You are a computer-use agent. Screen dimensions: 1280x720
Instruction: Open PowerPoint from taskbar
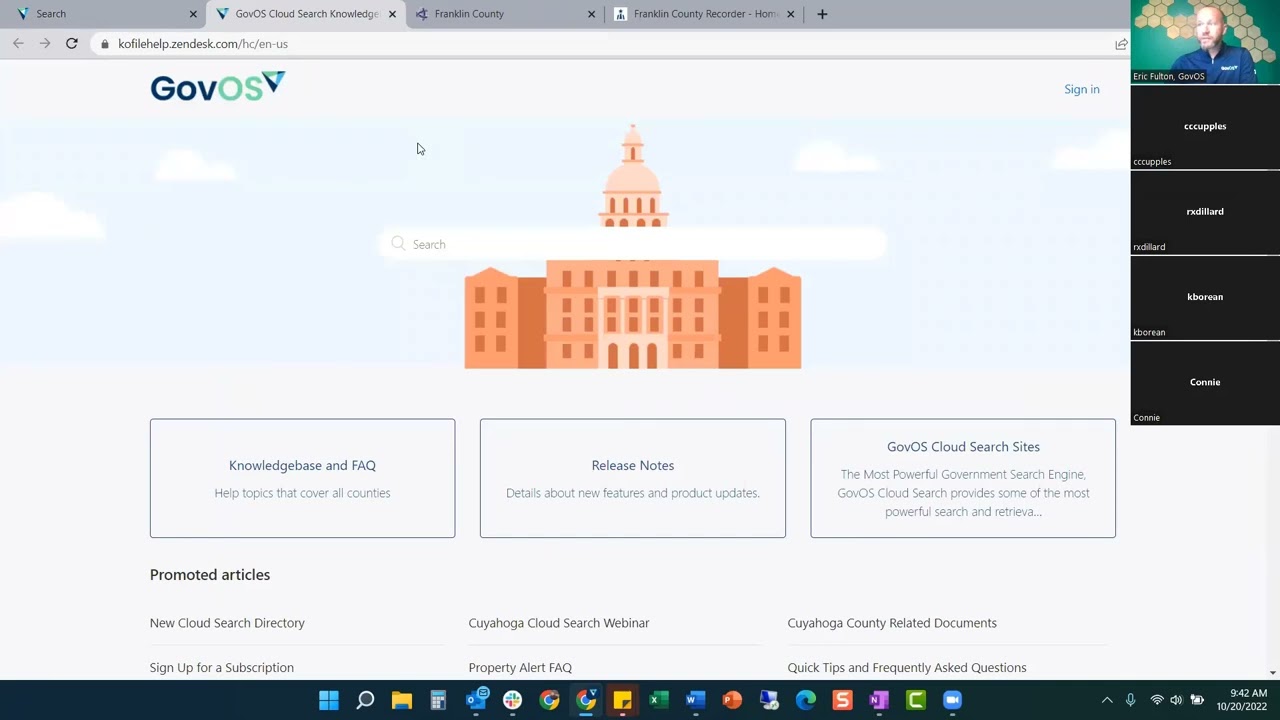(732, 700)
